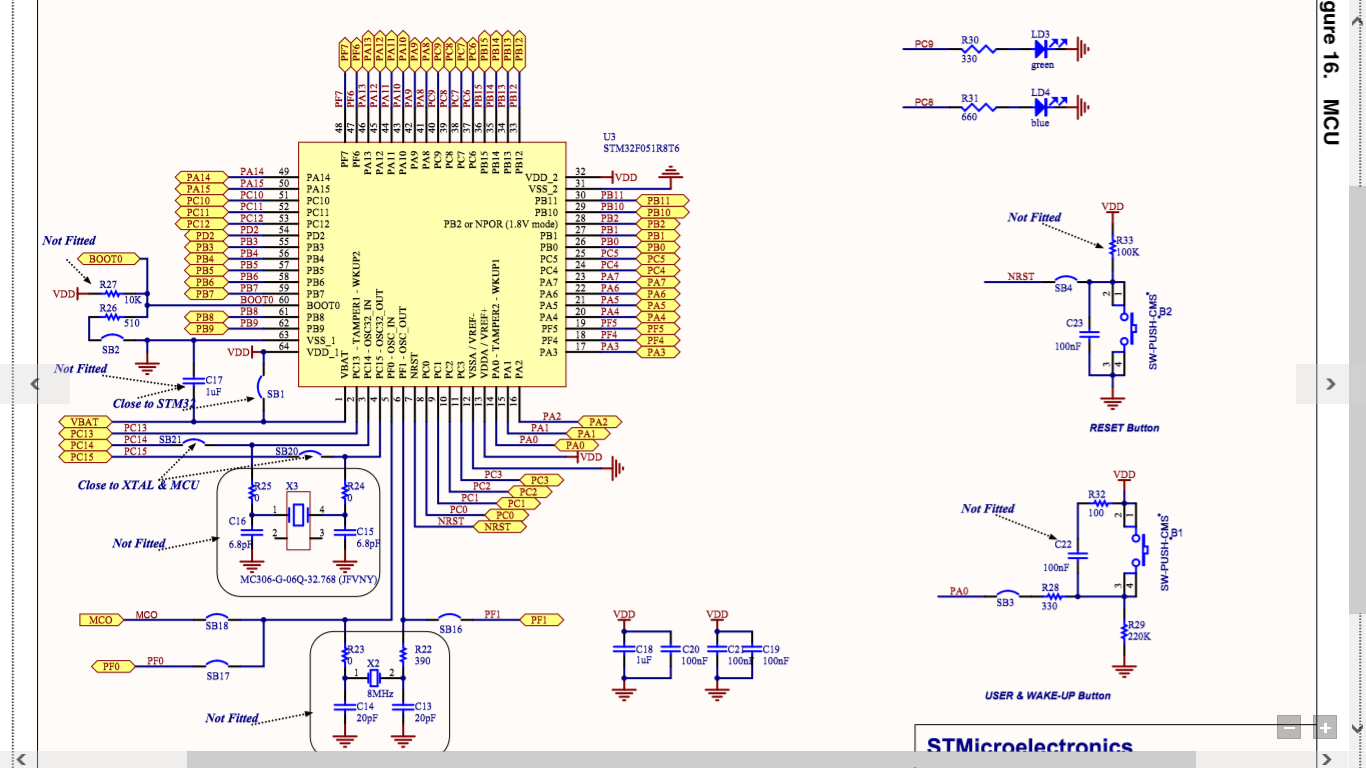Click the 'Close to STM32' note
Image resolution: width=1366 pixels, height=768 pixels.
pyautogui.click(x=155, y=404)
